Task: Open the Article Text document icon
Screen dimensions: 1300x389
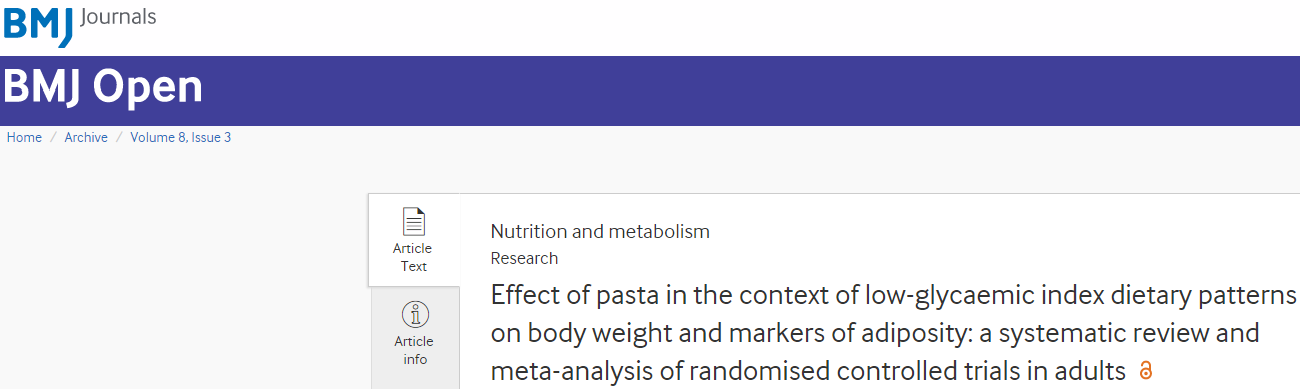Action: click(x=414, y=221)
